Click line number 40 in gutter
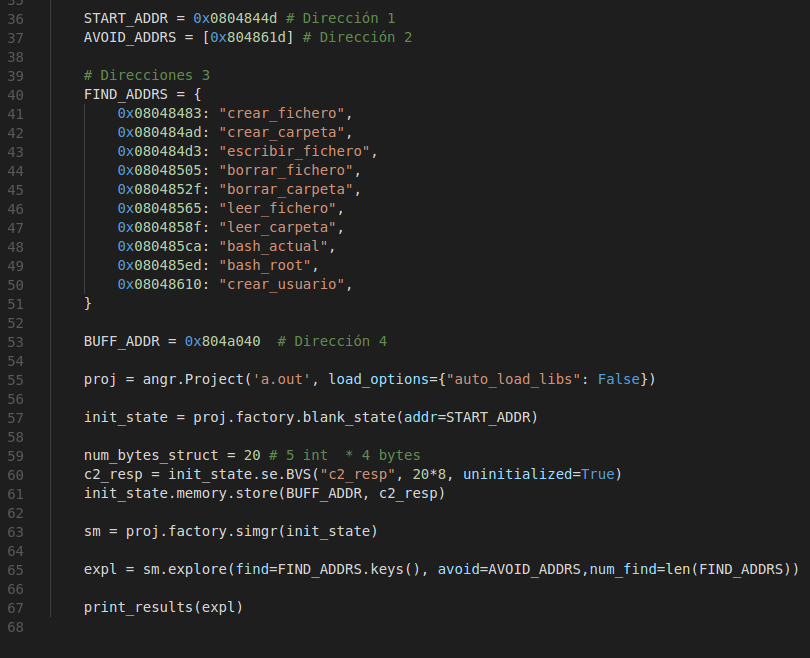This screenshot has height=658, width=810. 15,95
